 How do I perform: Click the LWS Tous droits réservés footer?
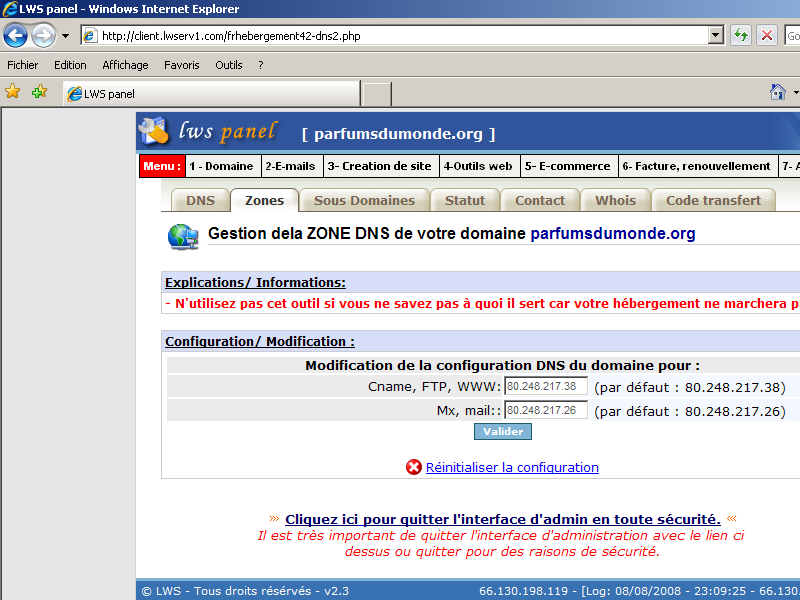coord(245,591)
